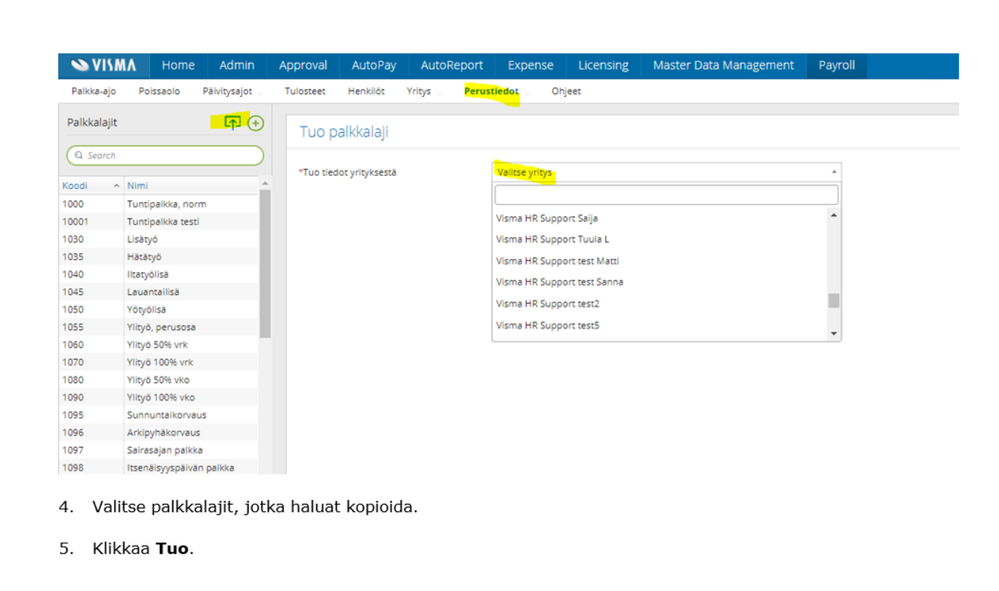This screenshot has height=591, width=999.
Task: Select the Expense tab
Action: click(x=530, y=66)
